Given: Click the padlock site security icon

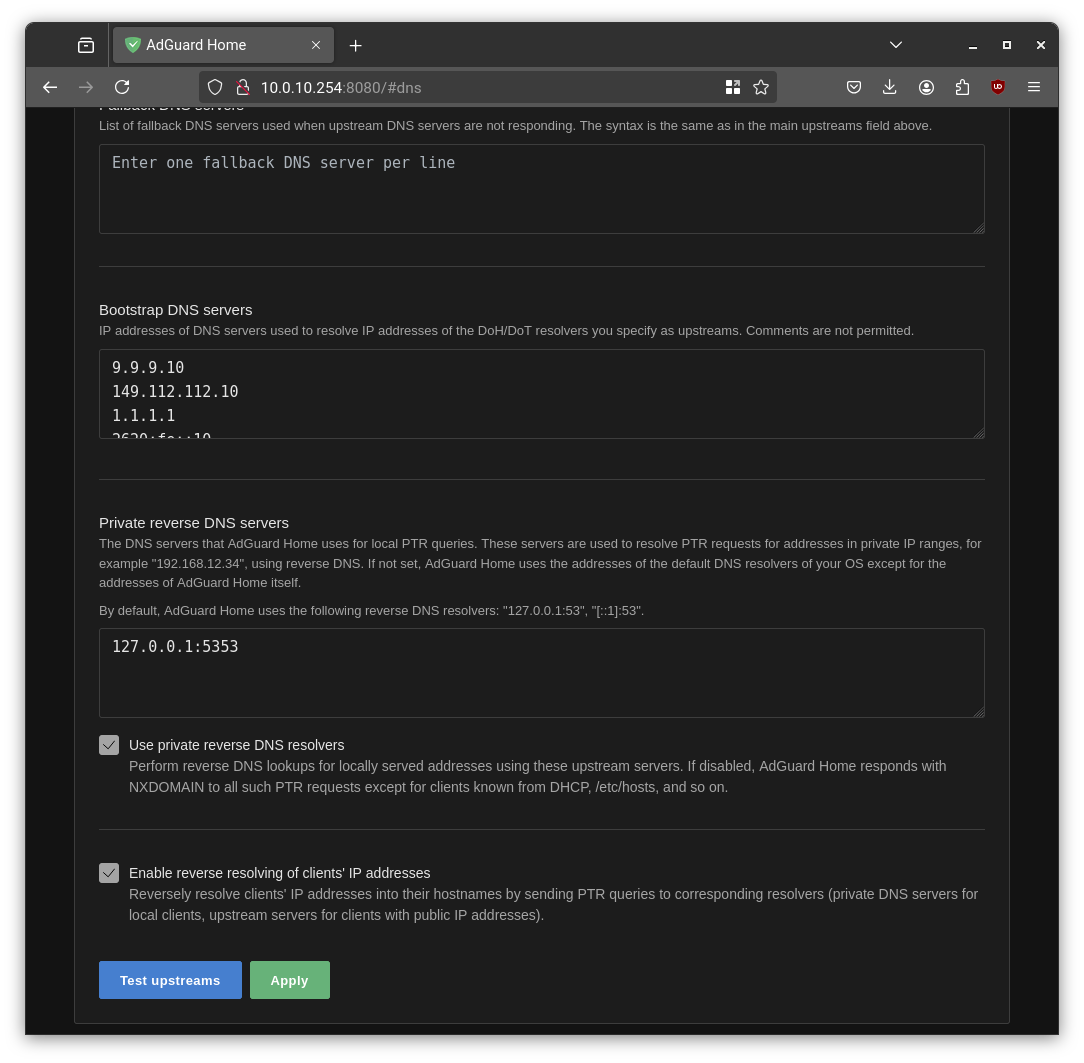Looking at the screenshot, I should coord(245,87).
